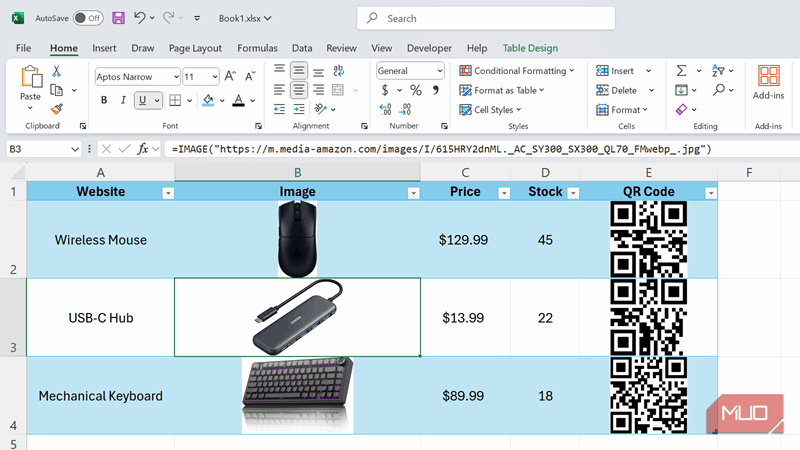Click the Save floppy disk icon
Viewport: 800px width, 450px height.
[x=118, y=18]
